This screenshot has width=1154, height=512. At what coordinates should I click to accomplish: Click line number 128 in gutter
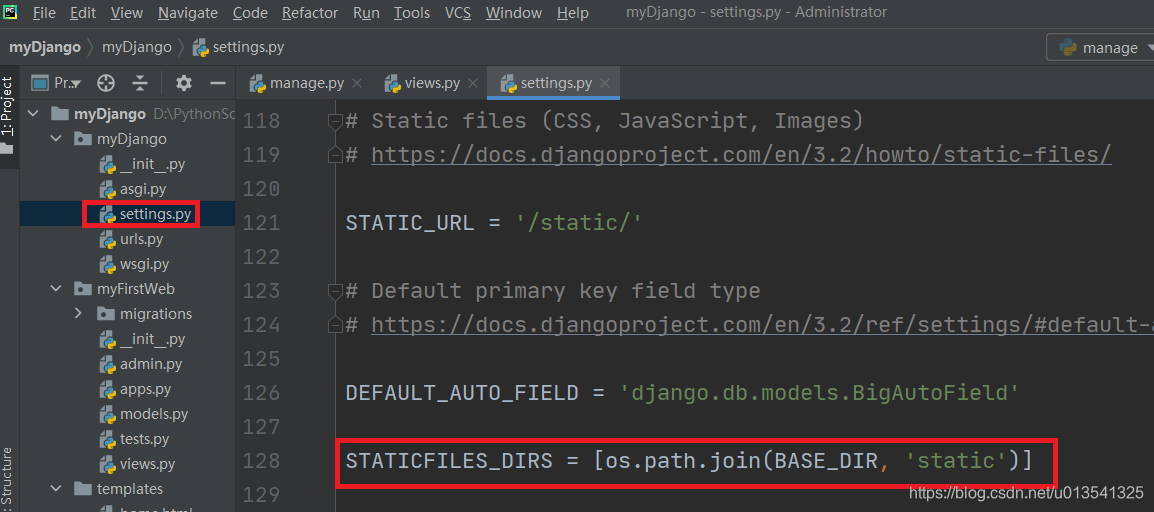261,461
